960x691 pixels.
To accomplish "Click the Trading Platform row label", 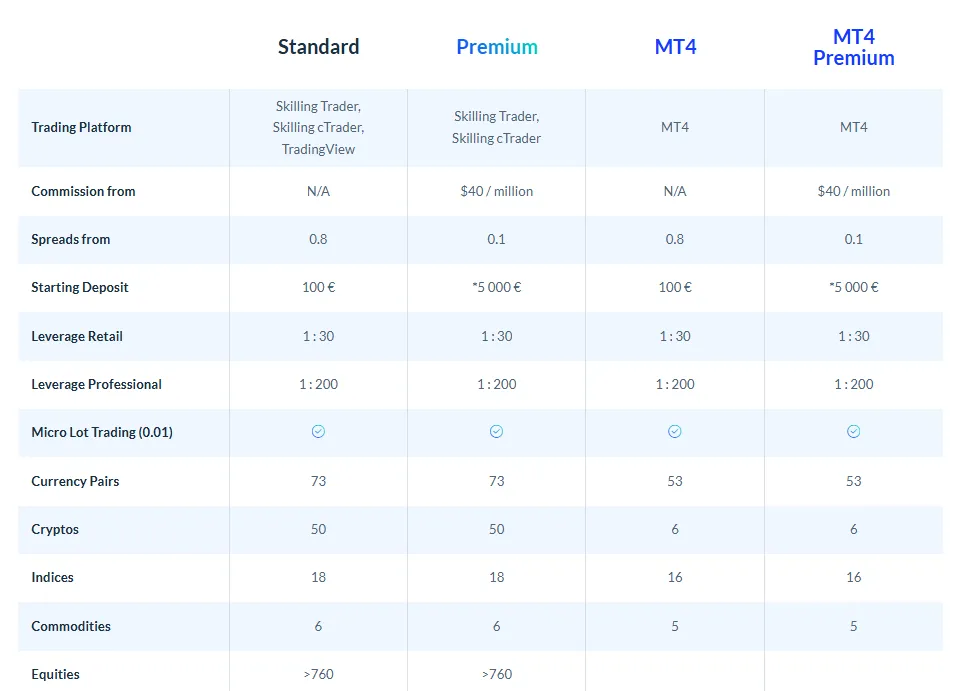I will [x=81, y=127].
